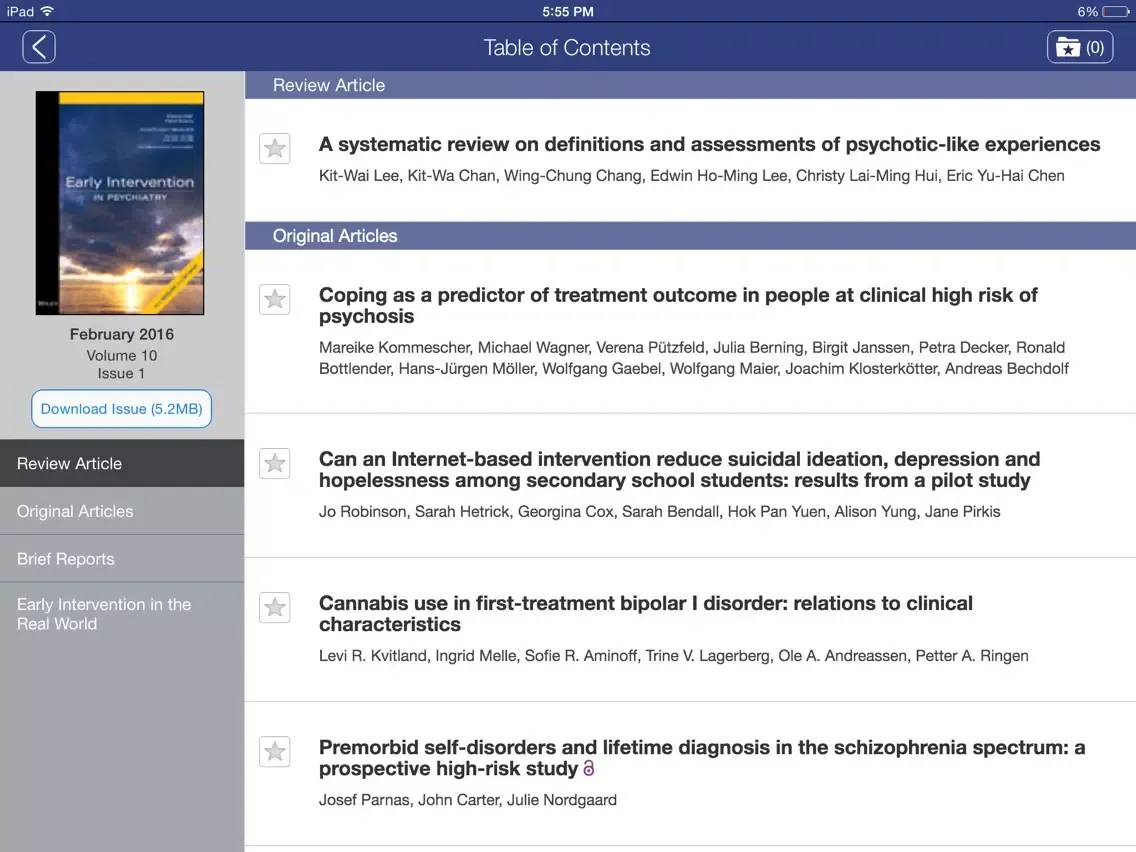This screenshot has width=1136, height=852.
Task: Jump to Original Articles in sidebar
Action: [x=122, y=511]
